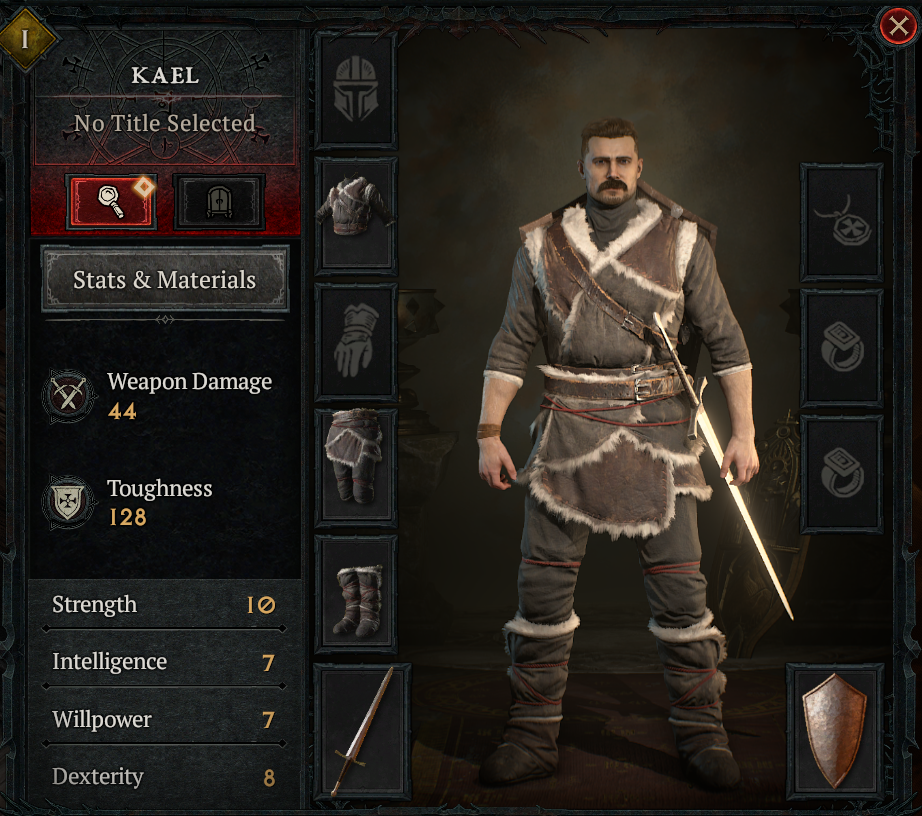Select the copper shield off-hand slot
Screen dimensions: 922x816
click(835, 731)
